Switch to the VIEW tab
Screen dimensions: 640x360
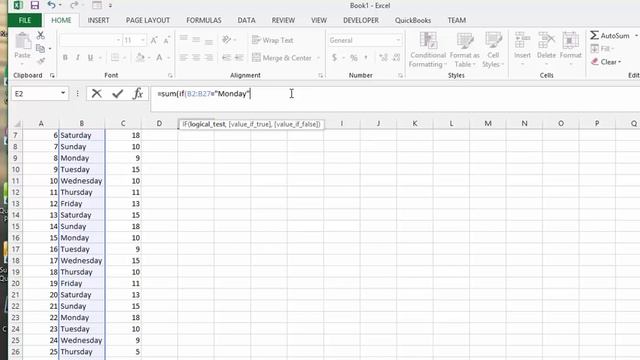click(319, 20)
